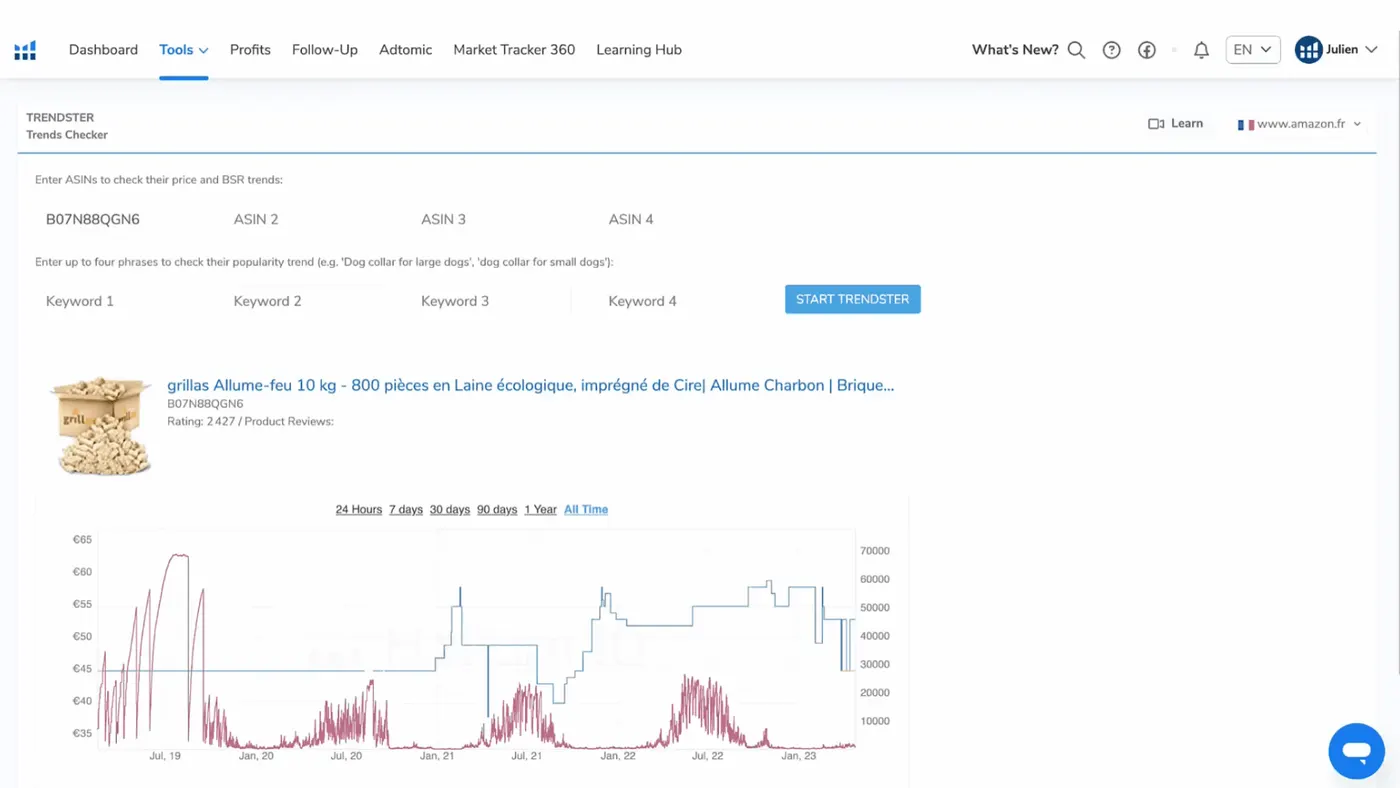
Task: Click the START TRENDSTER button
Action: coord(853,299)
